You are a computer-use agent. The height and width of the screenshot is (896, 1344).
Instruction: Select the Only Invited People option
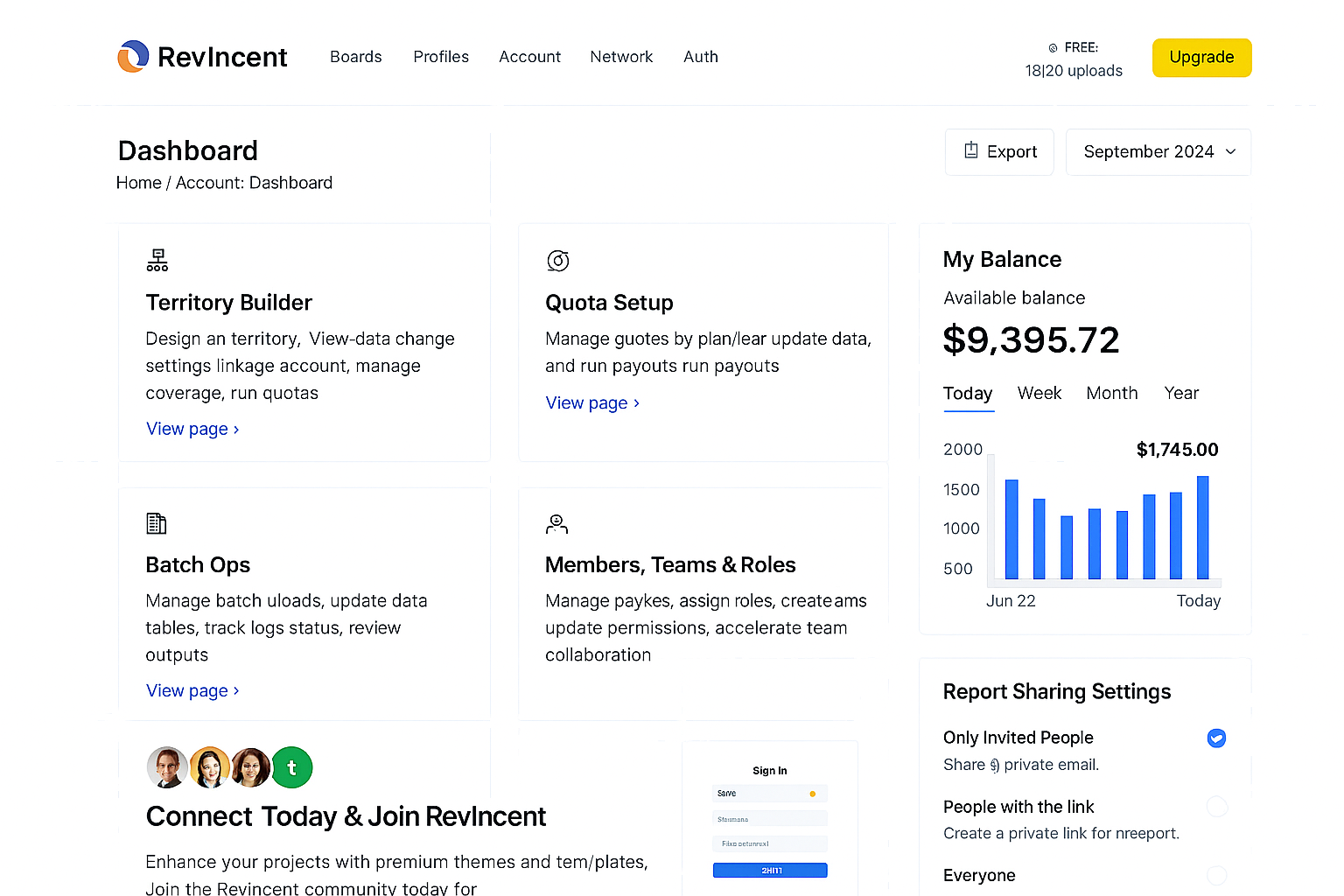tap(1216, 738)
